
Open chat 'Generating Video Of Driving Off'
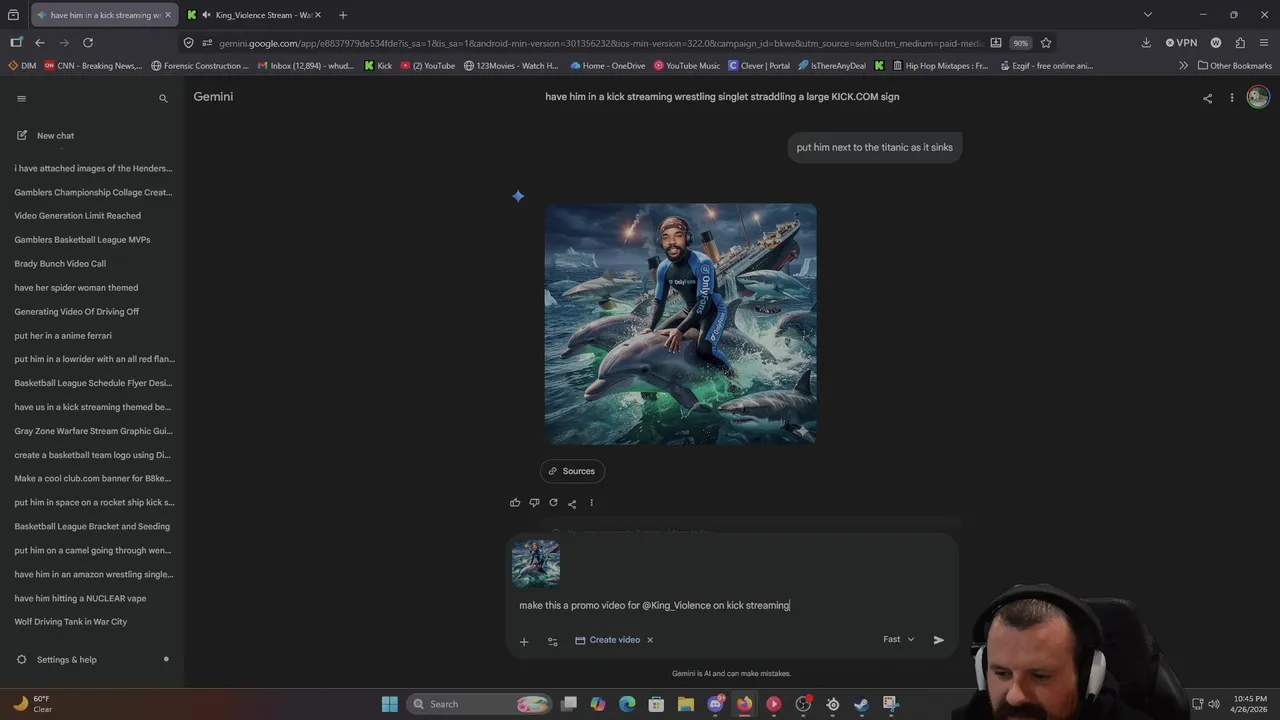(x=77, y=312)
